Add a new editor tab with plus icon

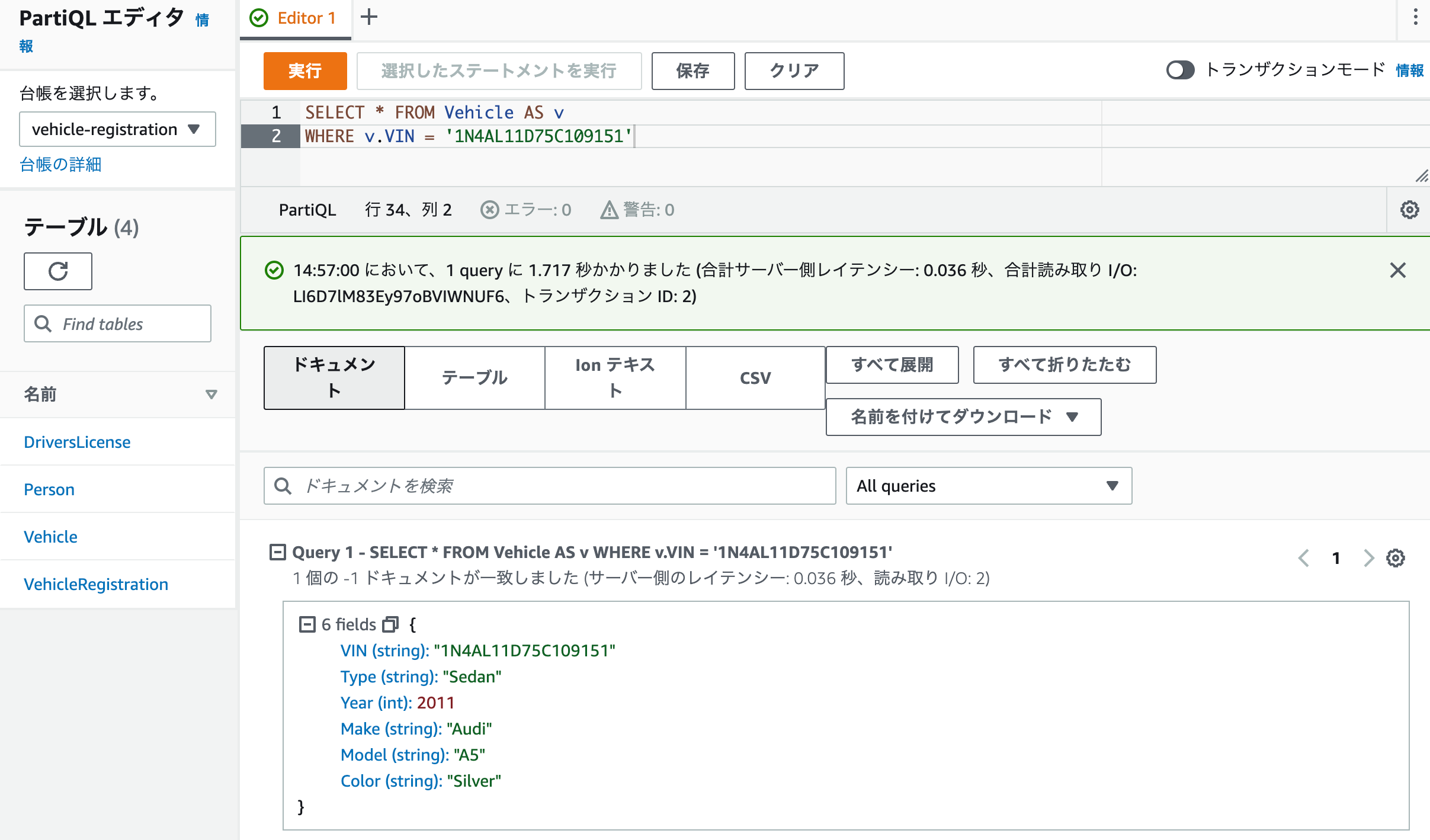click(x=369, y=17)
